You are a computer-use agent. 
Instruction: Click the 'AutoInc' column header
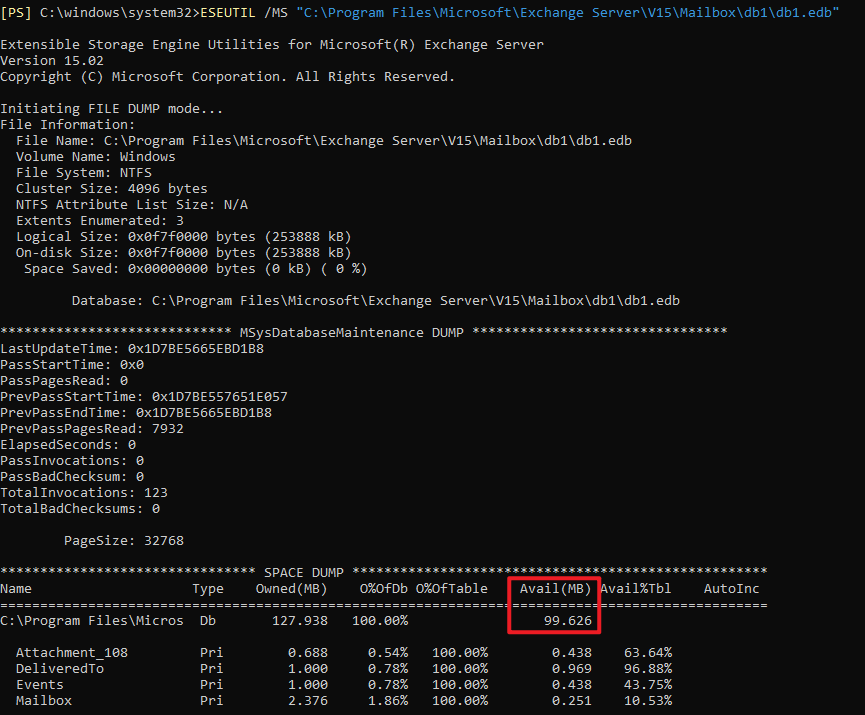[x=731, y=589]
